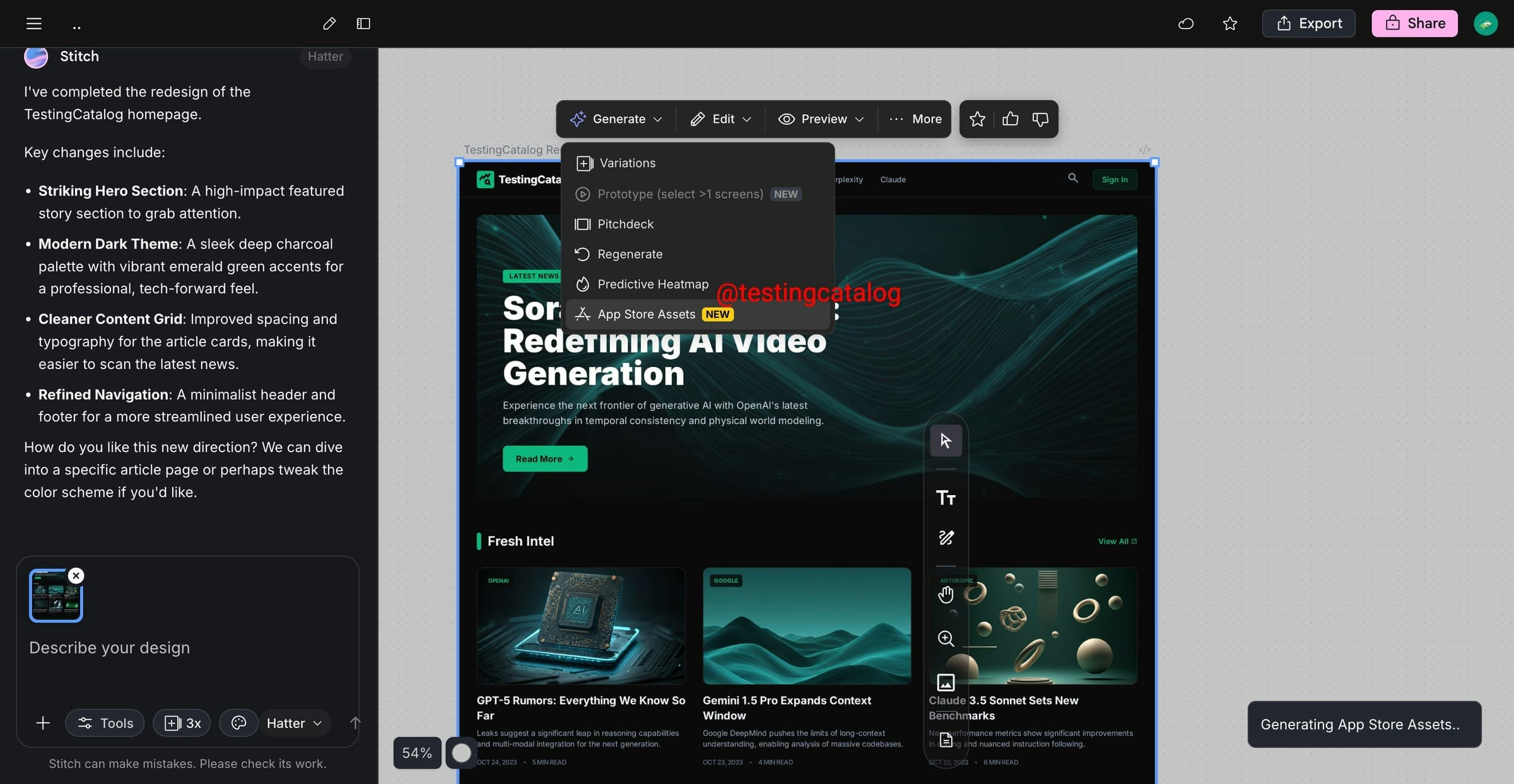Image resolution: width=1514 pixels, height=784 pixels.
Task: Select the Hand pan tool
Action: [946, 594]
